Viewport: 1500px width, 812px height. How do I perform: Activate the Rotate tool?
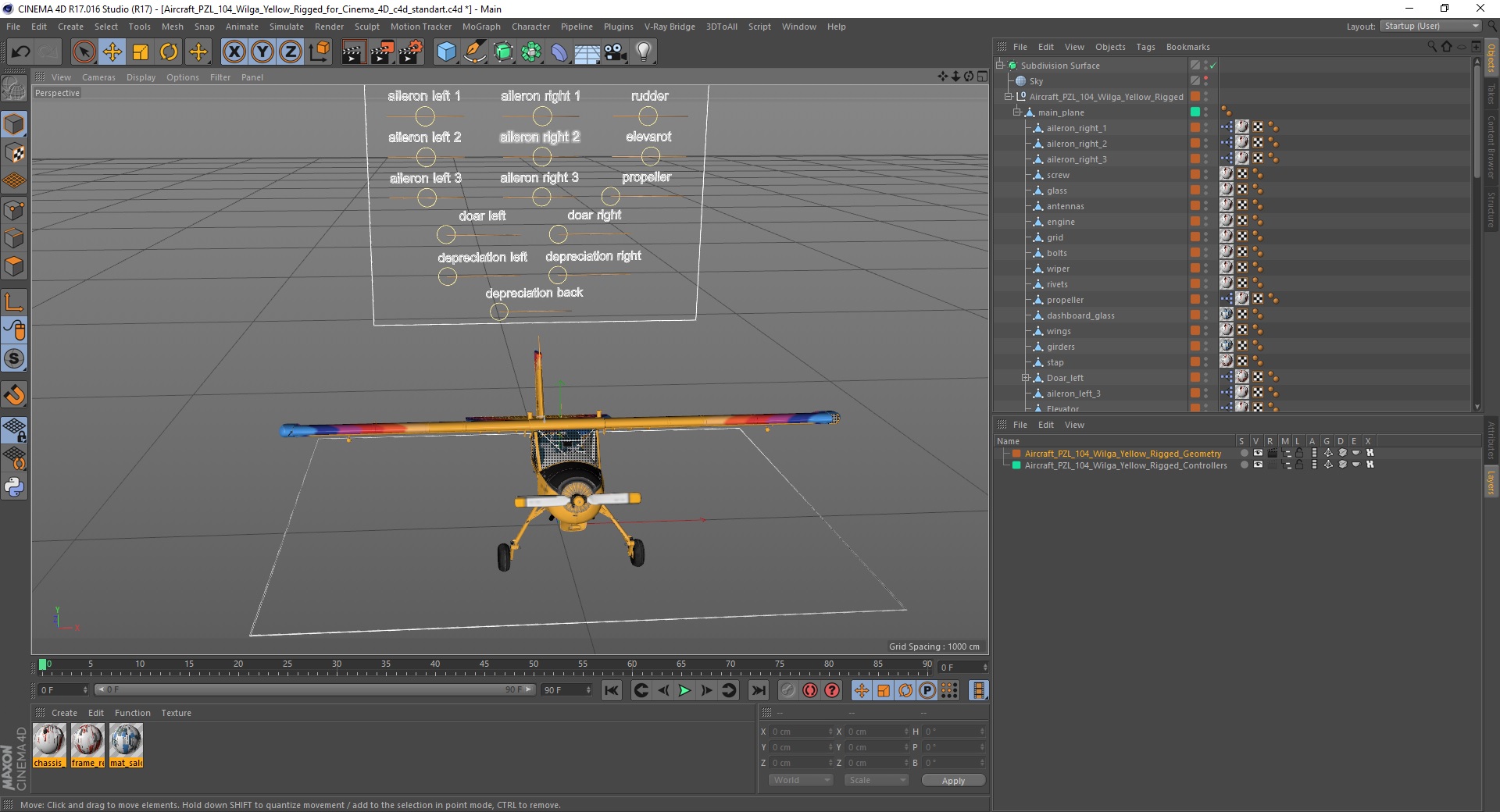click(169, 52)
